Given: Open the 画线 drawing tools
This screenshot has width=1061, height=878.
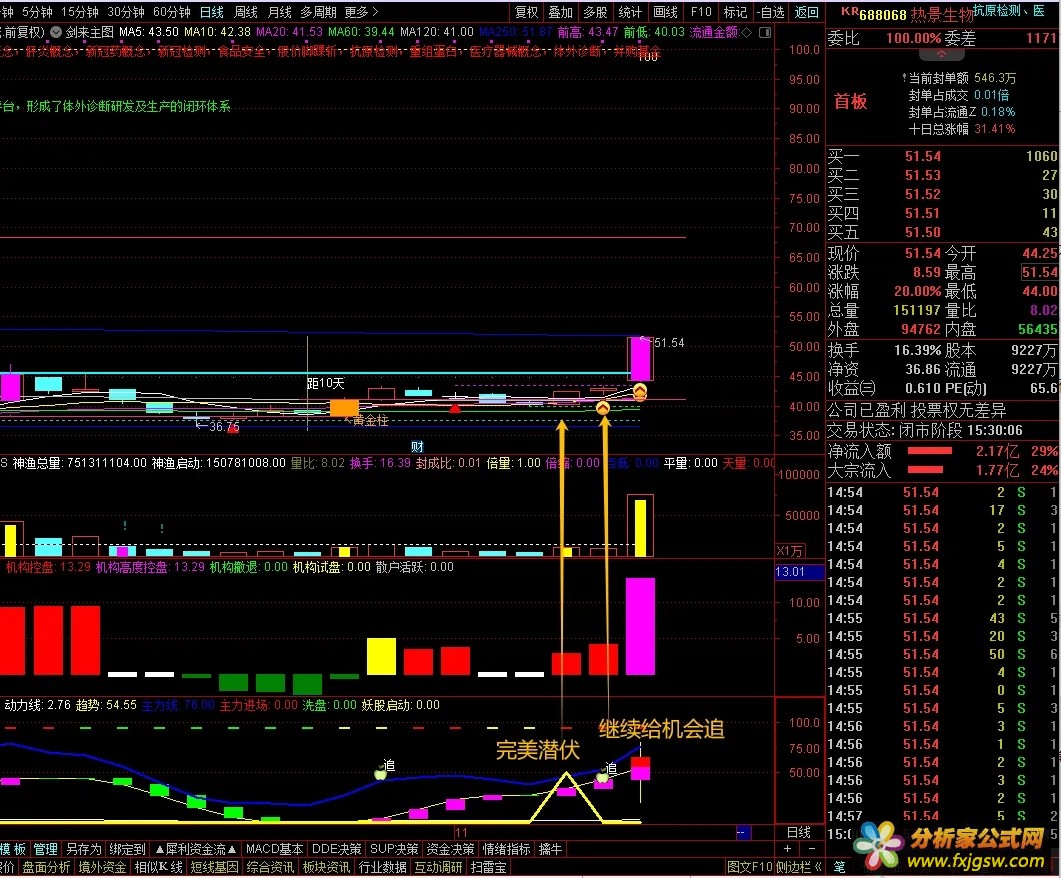Looking at the screenshot, I should click(665, 12).
